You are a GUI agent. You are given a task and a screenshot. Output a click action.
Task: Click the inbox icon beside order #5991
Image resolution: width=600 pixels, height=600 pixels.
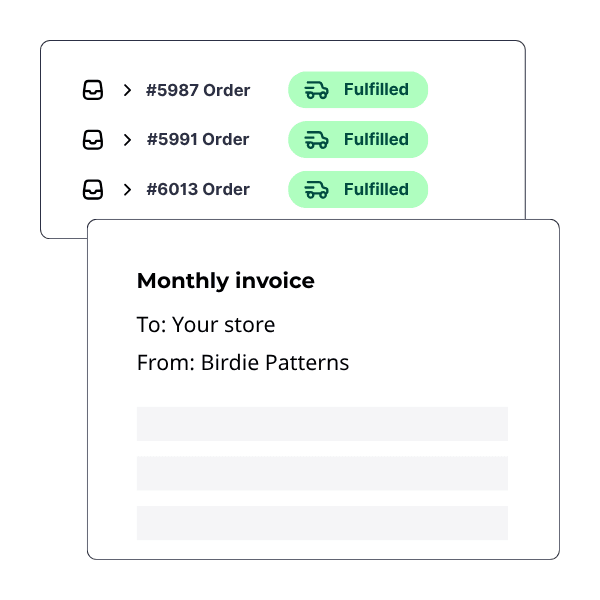click(93, 140)
